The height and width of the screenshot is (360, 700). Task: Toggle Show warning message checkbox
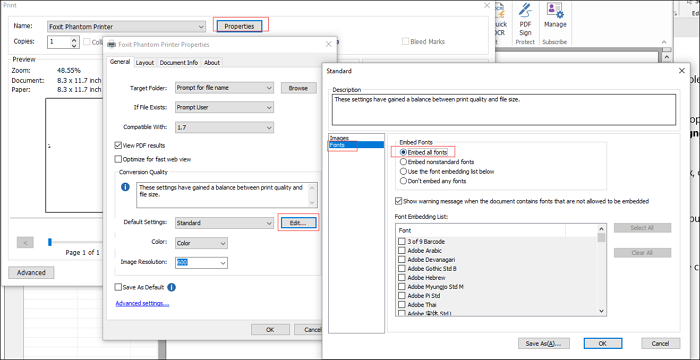click(x=399, y=201)
